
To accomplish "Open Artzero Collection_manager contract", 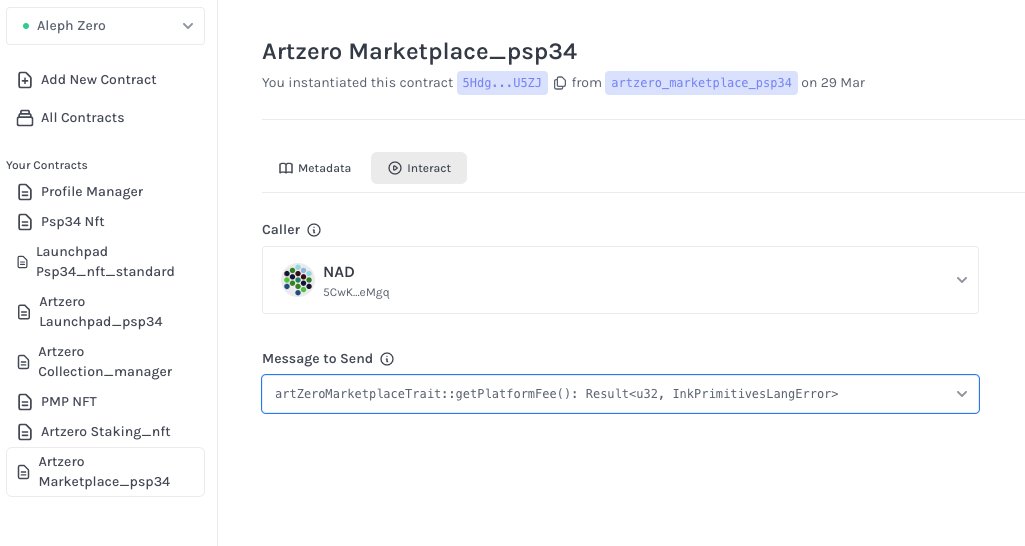I will tap(105, 362).
